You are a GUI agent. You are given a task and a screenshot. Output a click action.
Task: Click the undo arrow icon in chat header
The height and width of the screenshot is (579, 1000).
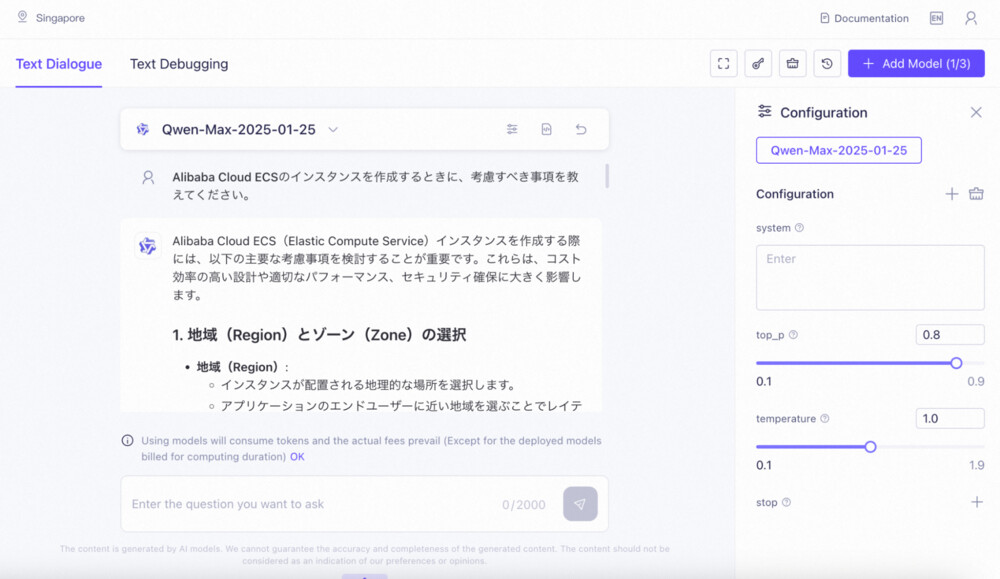pos(580,129)
